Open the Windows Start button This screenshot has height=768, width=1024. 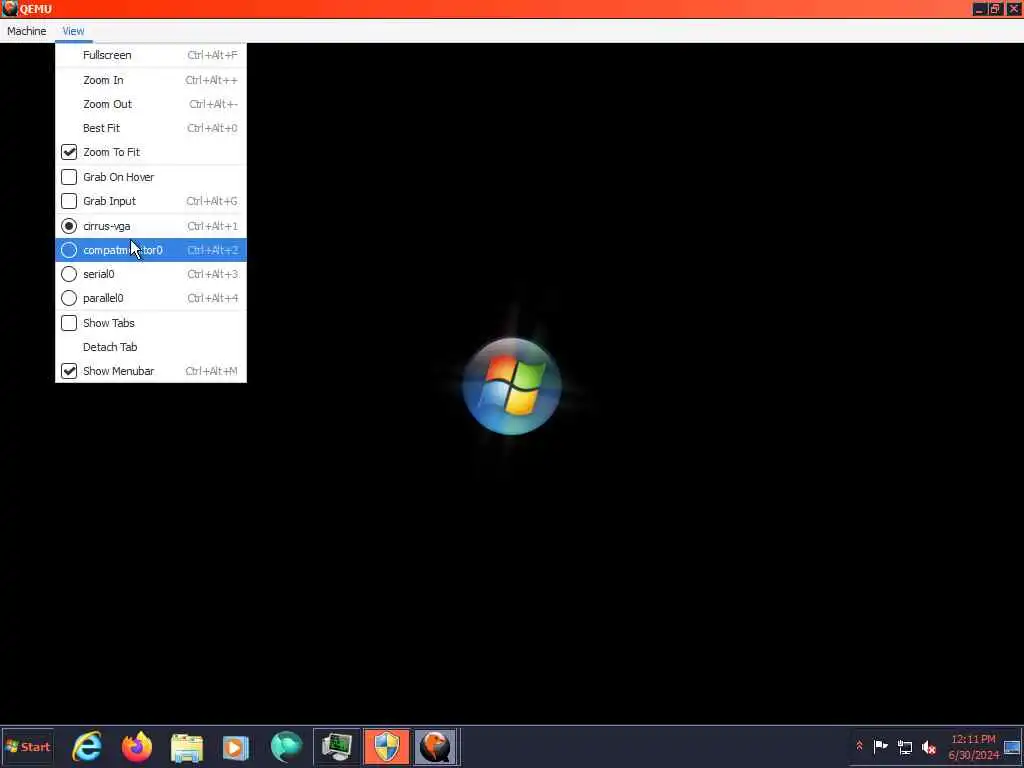pos(27,746)
